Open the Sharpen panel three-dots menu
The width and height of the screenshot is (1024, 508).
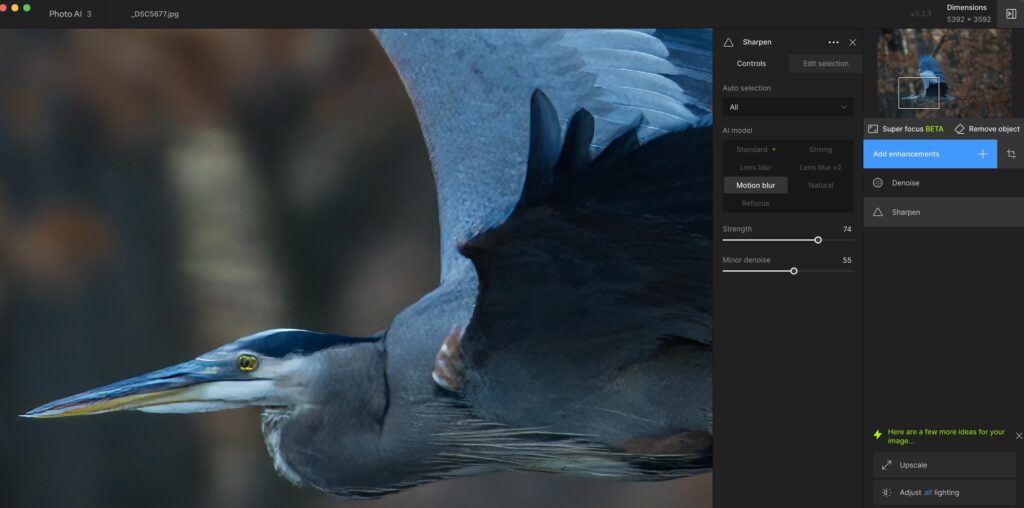click(833, 42)
